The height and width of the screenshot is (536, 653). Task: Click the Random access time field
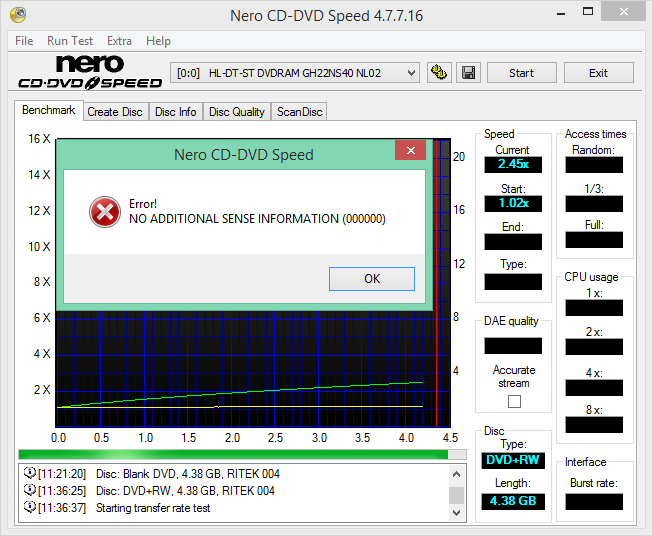594,165
